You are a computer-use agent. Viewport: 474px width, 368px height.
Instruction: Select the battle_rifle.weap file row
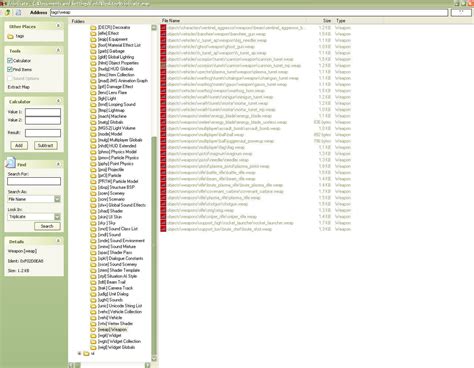pyautogui.click(x=256, y=173)
